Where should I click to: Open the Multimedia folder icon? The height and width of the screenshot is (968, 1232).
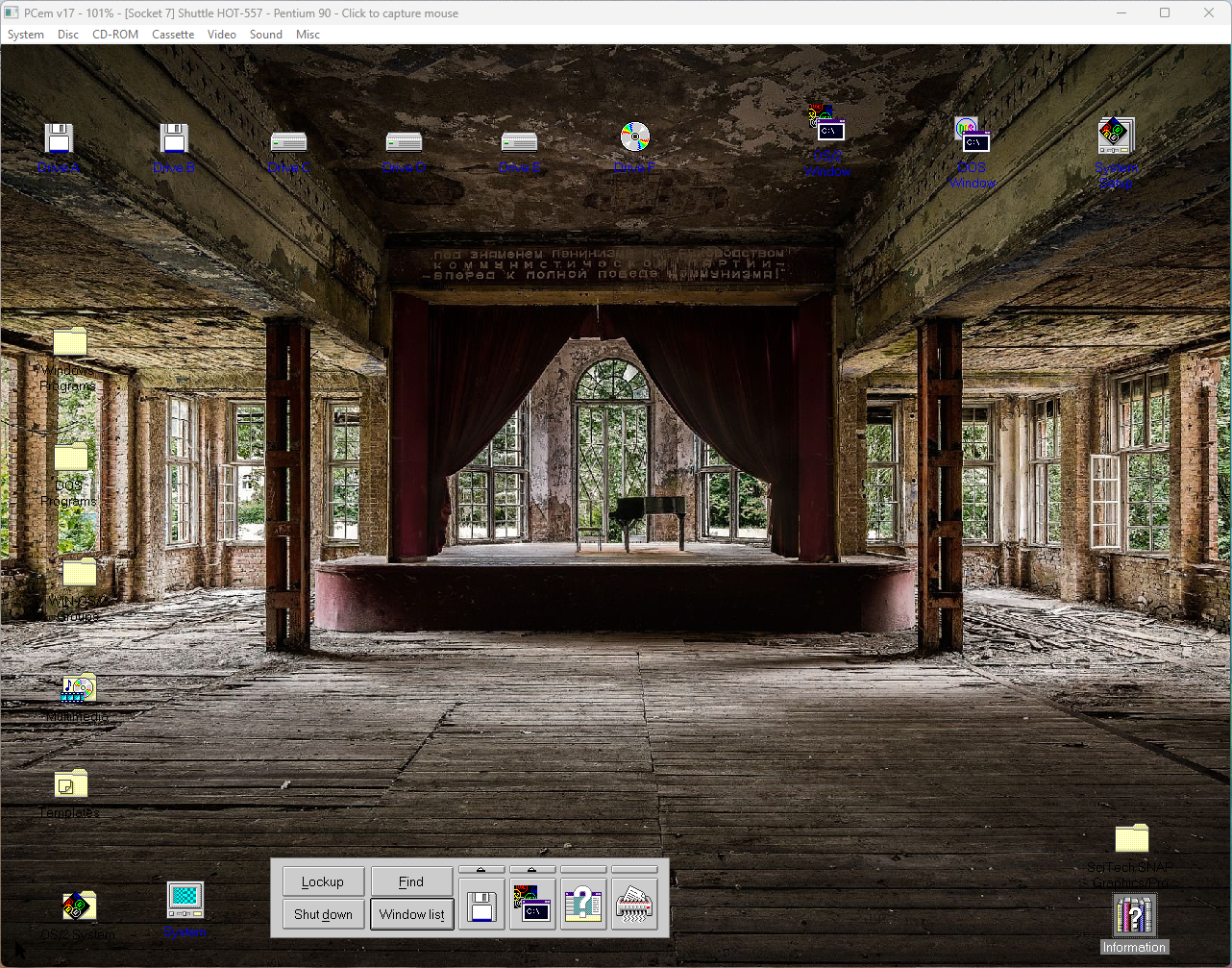[x=78, y=688]
